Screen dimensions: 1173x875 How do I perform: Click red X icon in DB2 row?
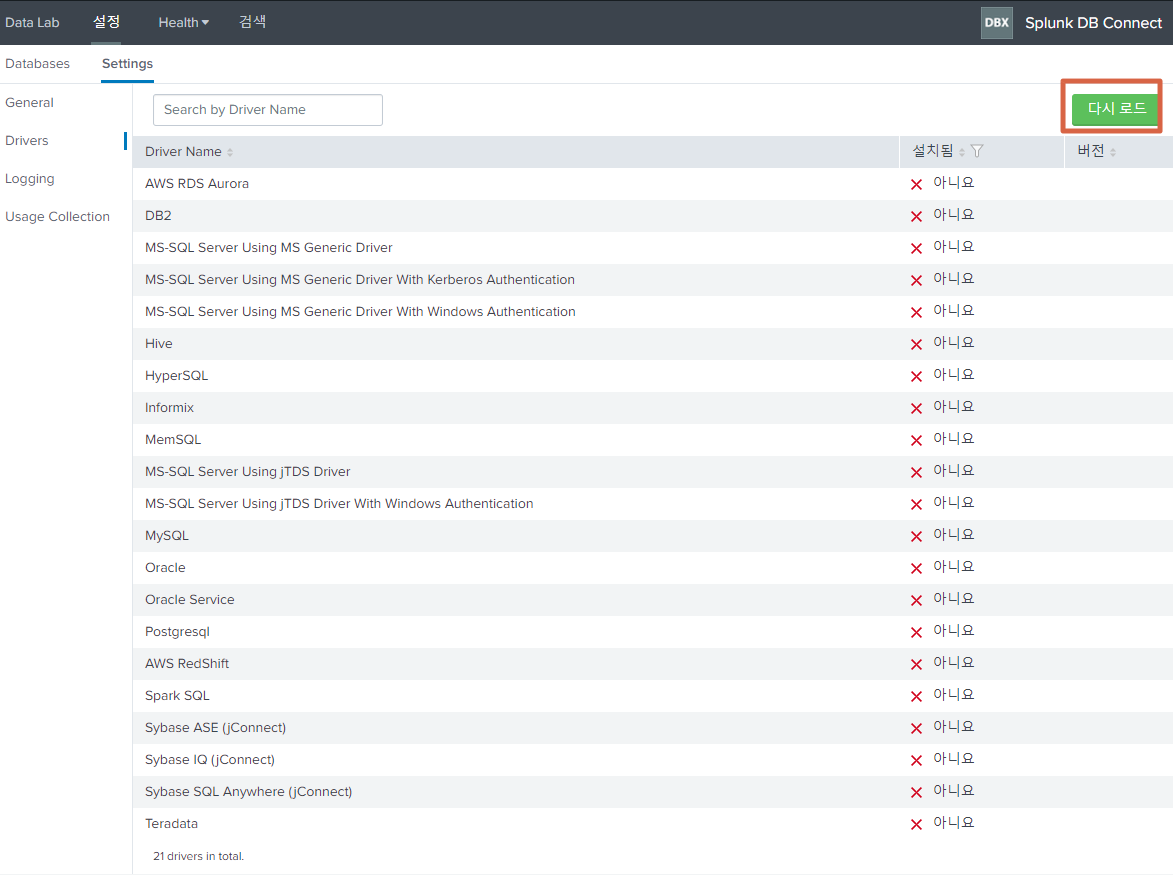click(916, 216)
